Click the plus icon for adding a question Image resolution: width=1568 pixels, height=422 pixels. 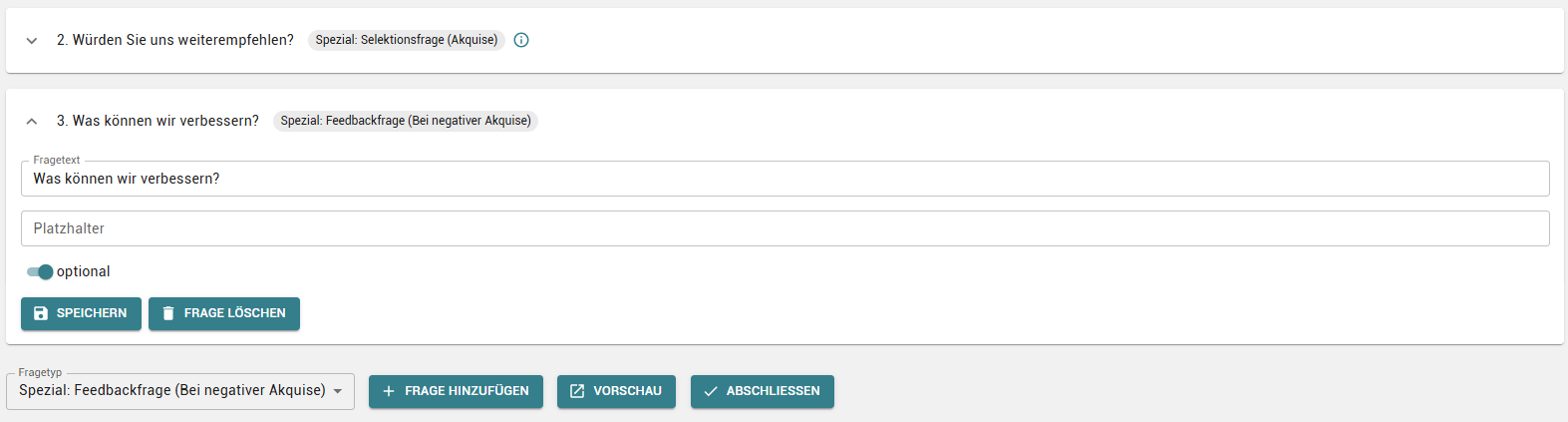389,391
